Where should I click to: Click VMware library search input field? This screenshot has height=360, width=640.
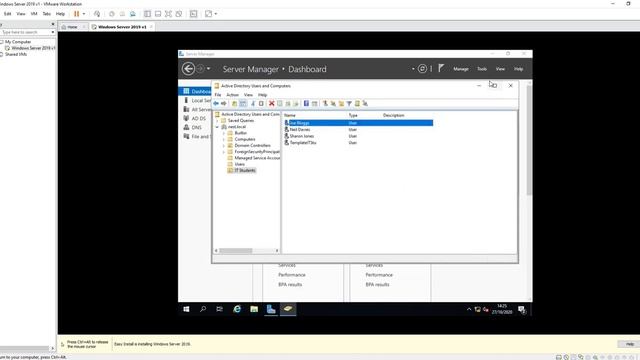[24, 32]
